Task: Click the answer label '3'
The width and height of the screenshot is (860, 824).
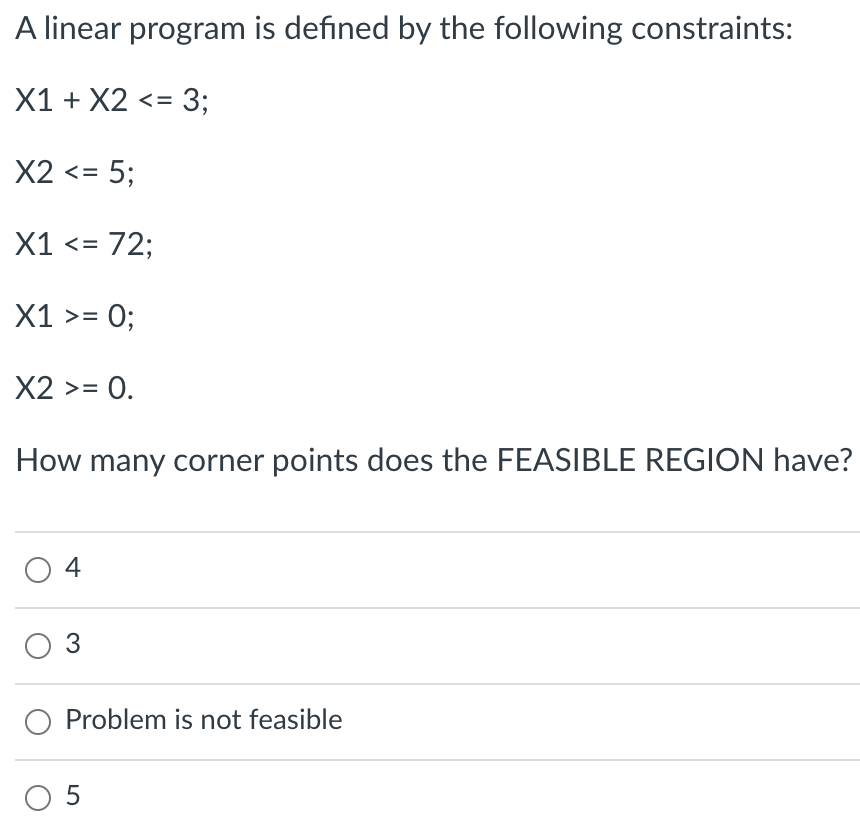Action: coord(70,645)
